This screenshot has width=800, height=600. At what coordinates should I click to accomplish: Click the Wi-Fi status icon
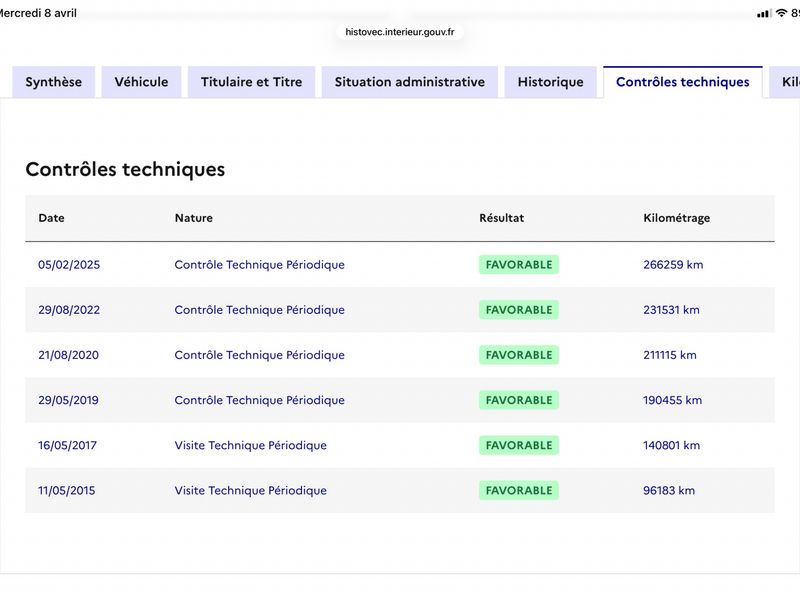tap(780, 13)
